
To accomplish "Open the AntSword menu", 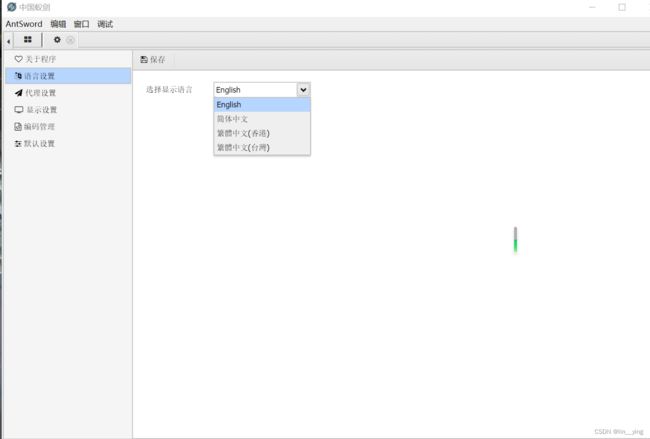I will (x=24, y=24).
